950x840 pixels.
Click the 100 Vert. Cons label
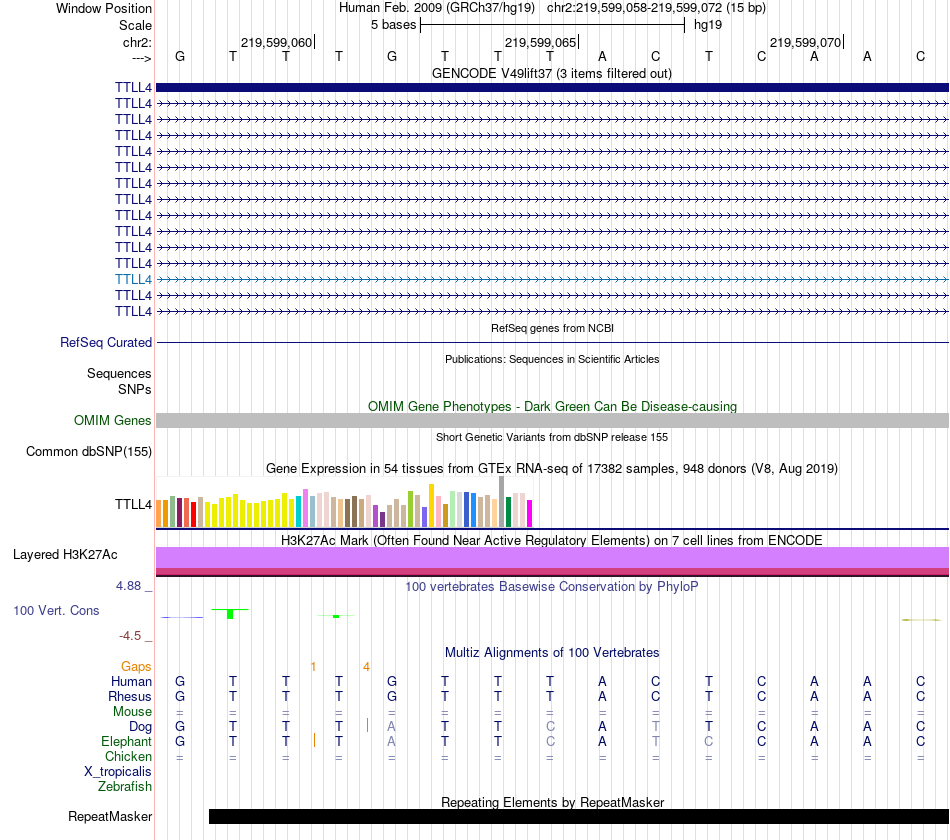tap(56, 610)
